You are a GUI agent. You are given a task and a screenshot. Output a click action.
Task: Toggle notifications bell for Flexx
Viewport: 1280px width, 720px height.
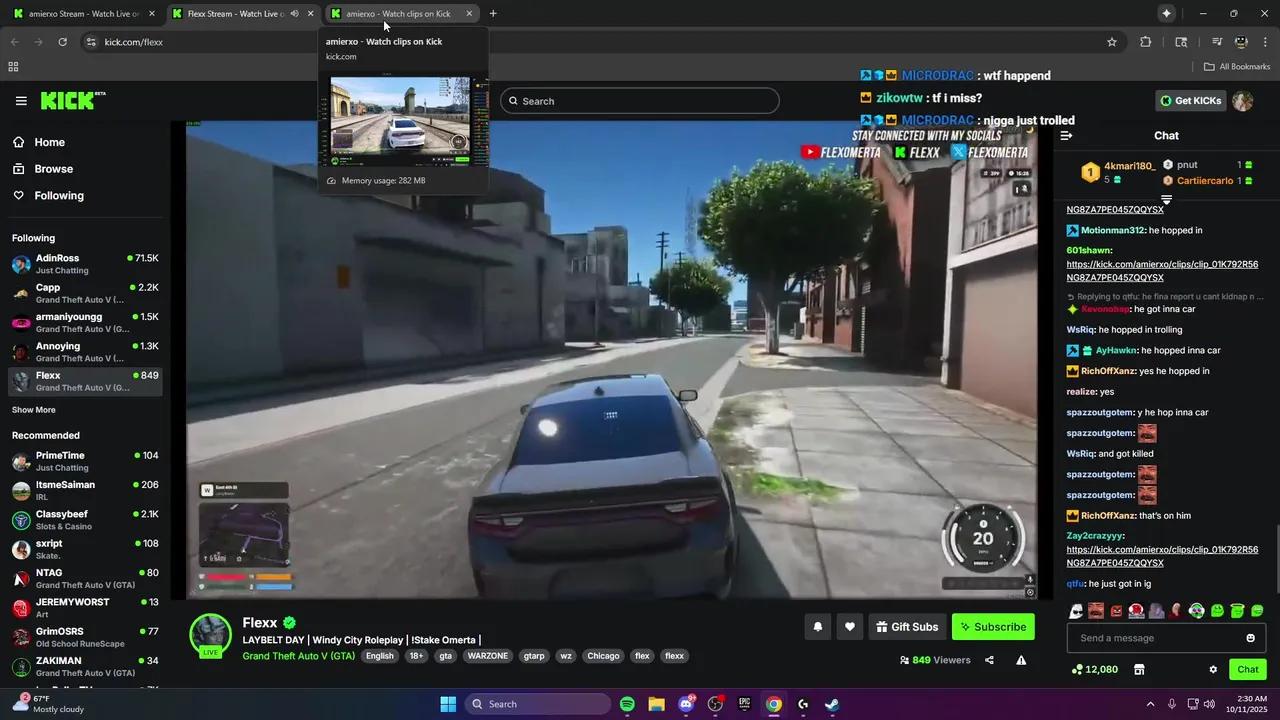pos(817,627)
